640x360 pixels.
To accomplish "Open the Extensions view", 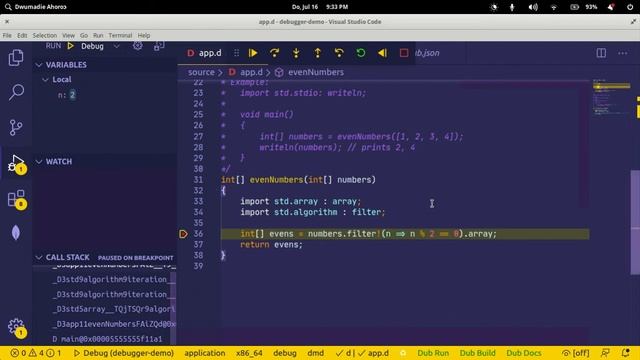I will coord(16,199).
